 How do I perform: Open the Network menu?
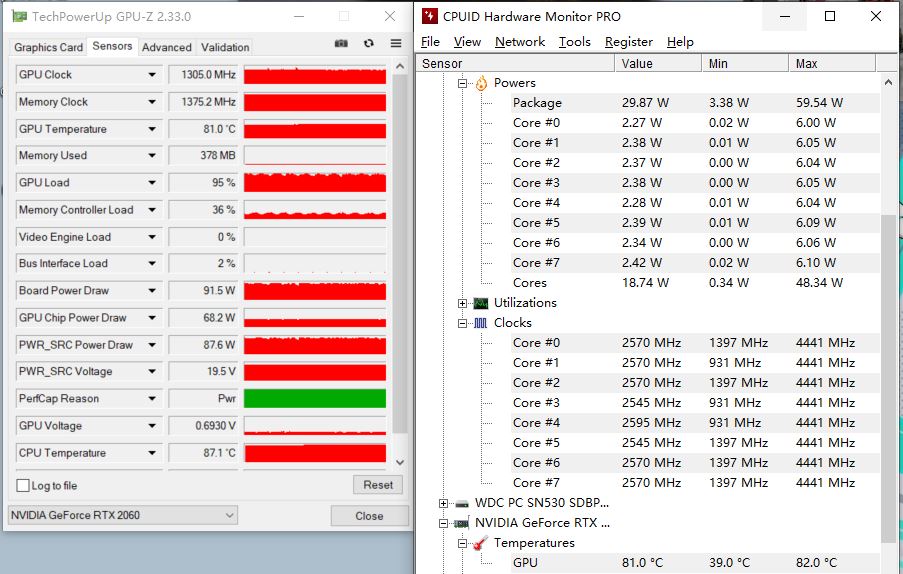click(520, 42)
